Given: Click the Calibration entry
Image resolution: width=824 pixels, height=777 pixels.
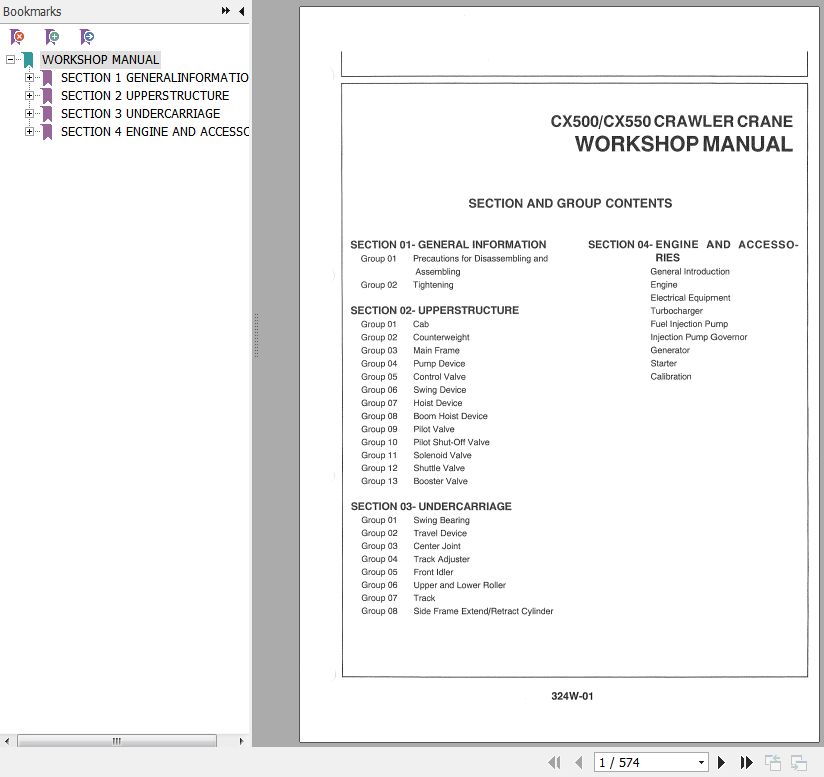Looking at the screenshot, I should coord(671,377).
